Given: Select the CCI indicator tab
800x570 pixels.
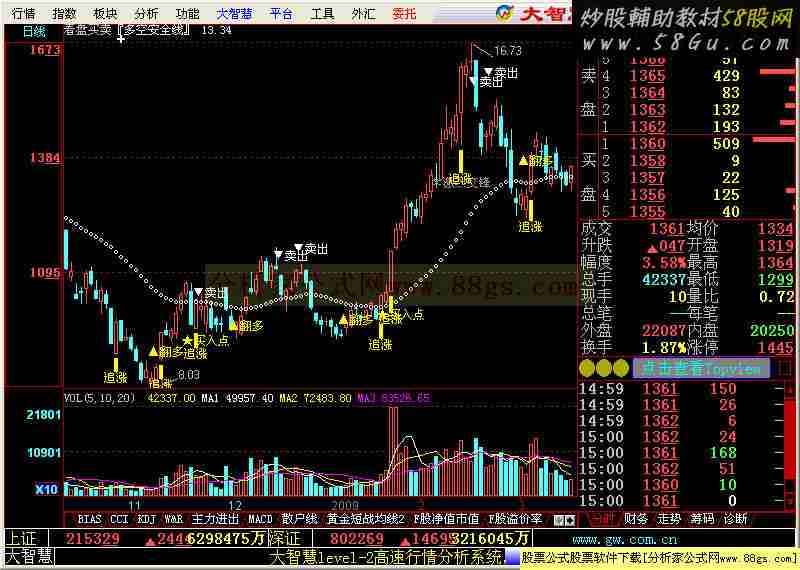Looking at the screenshot, I should (x=119, y=519).
